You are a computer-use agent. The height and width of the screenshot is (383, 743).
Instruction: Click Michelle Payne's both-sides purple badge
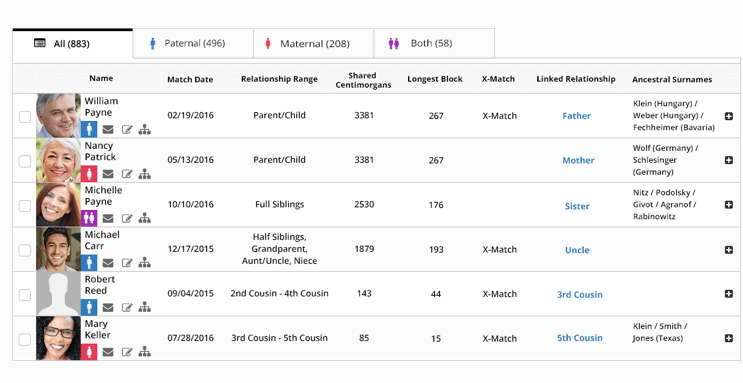coord(89,219)
